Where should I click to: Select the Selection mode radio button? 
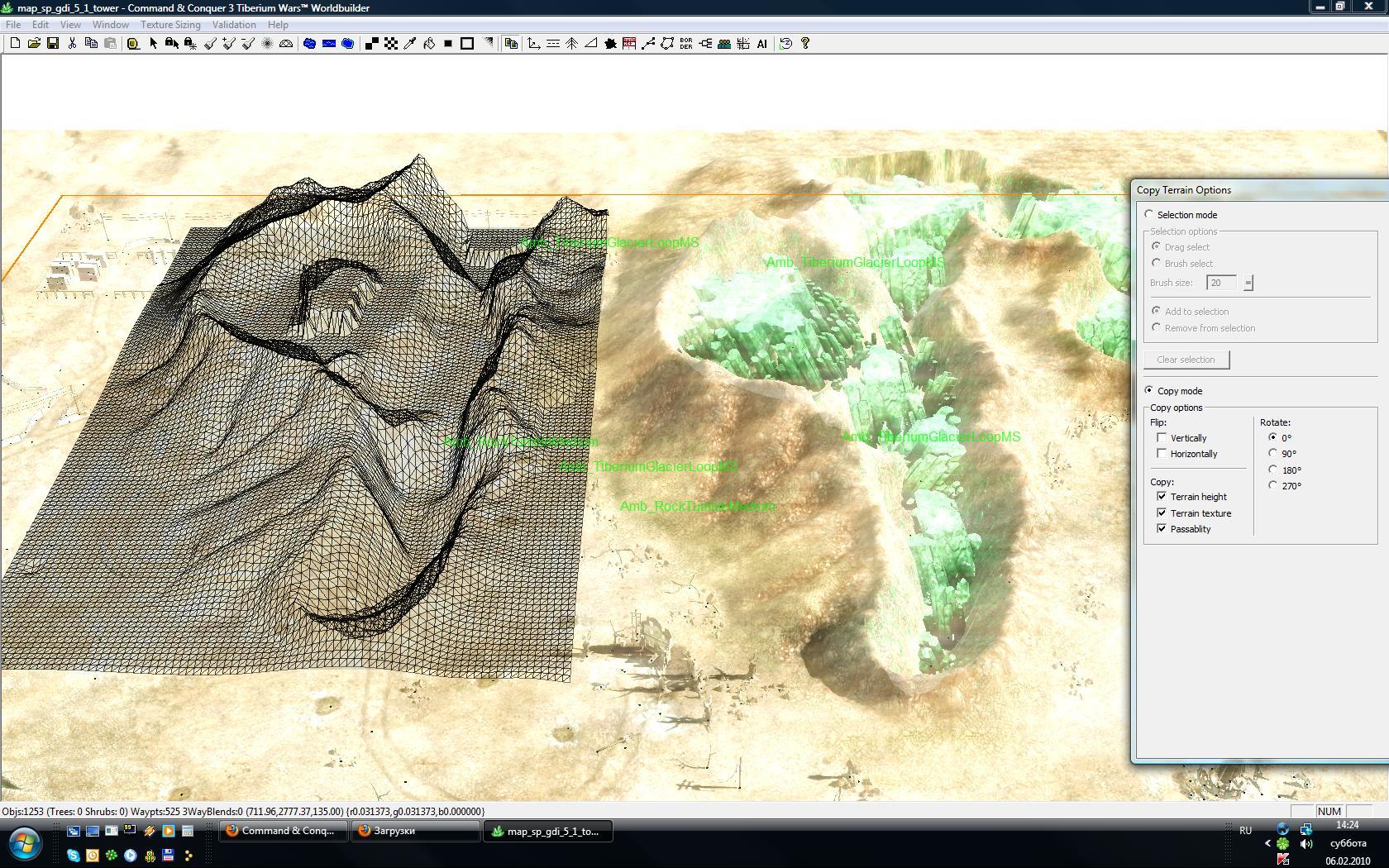(x=1149, y=214)
